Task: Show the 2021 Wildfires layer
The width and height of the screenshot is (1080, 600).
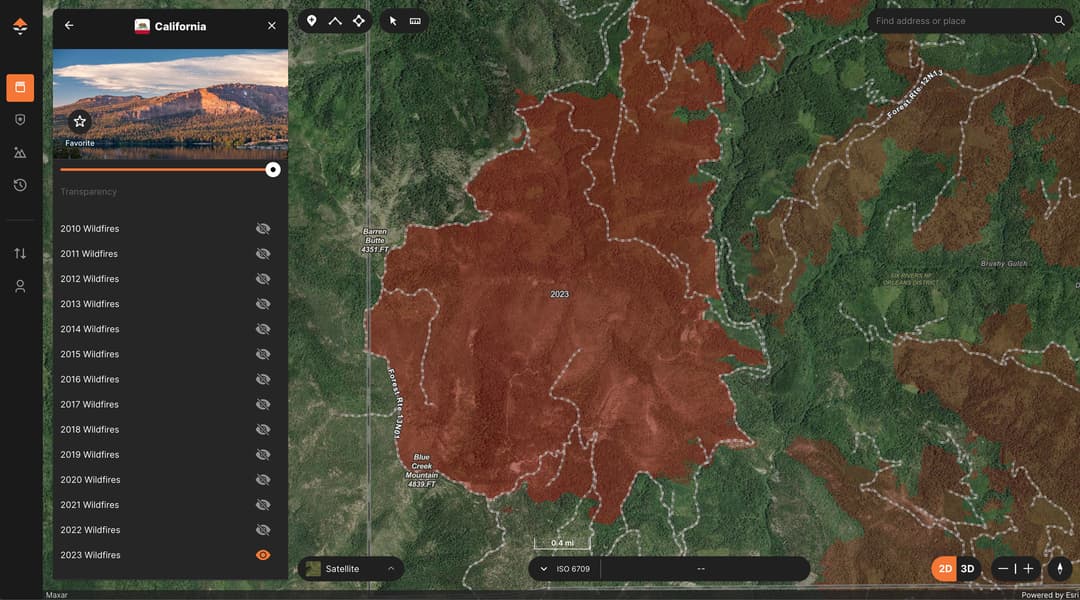Action: [263, 505]
